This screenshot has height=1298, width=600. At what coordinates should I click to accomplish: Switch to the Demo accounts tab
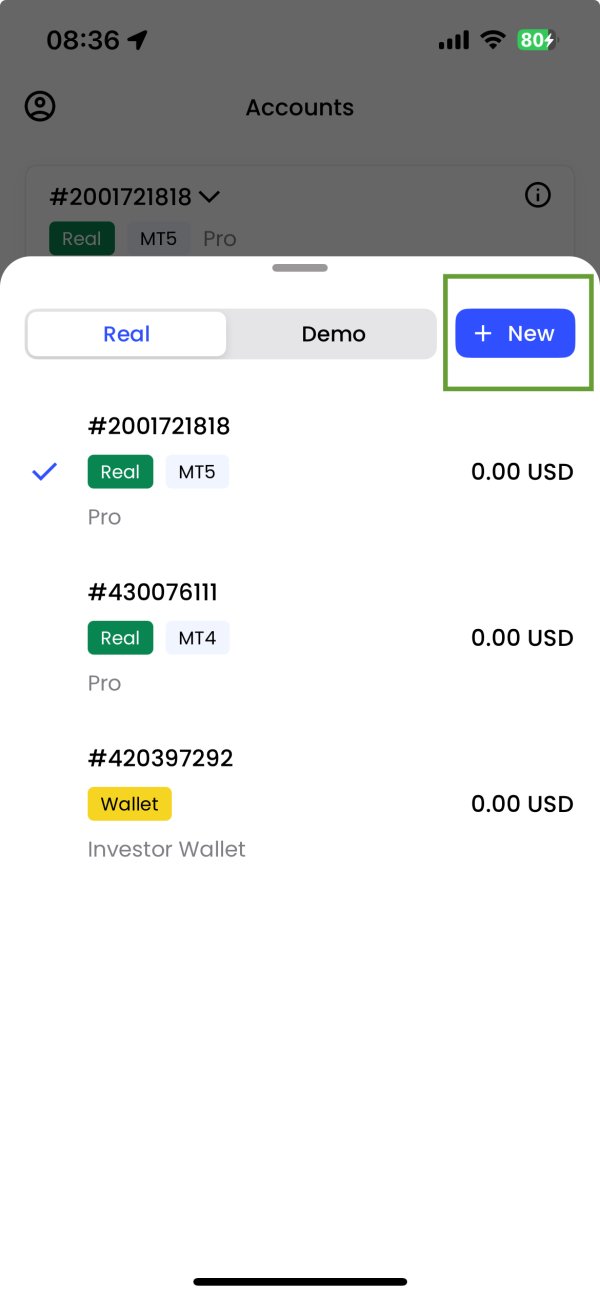(334, 334)
